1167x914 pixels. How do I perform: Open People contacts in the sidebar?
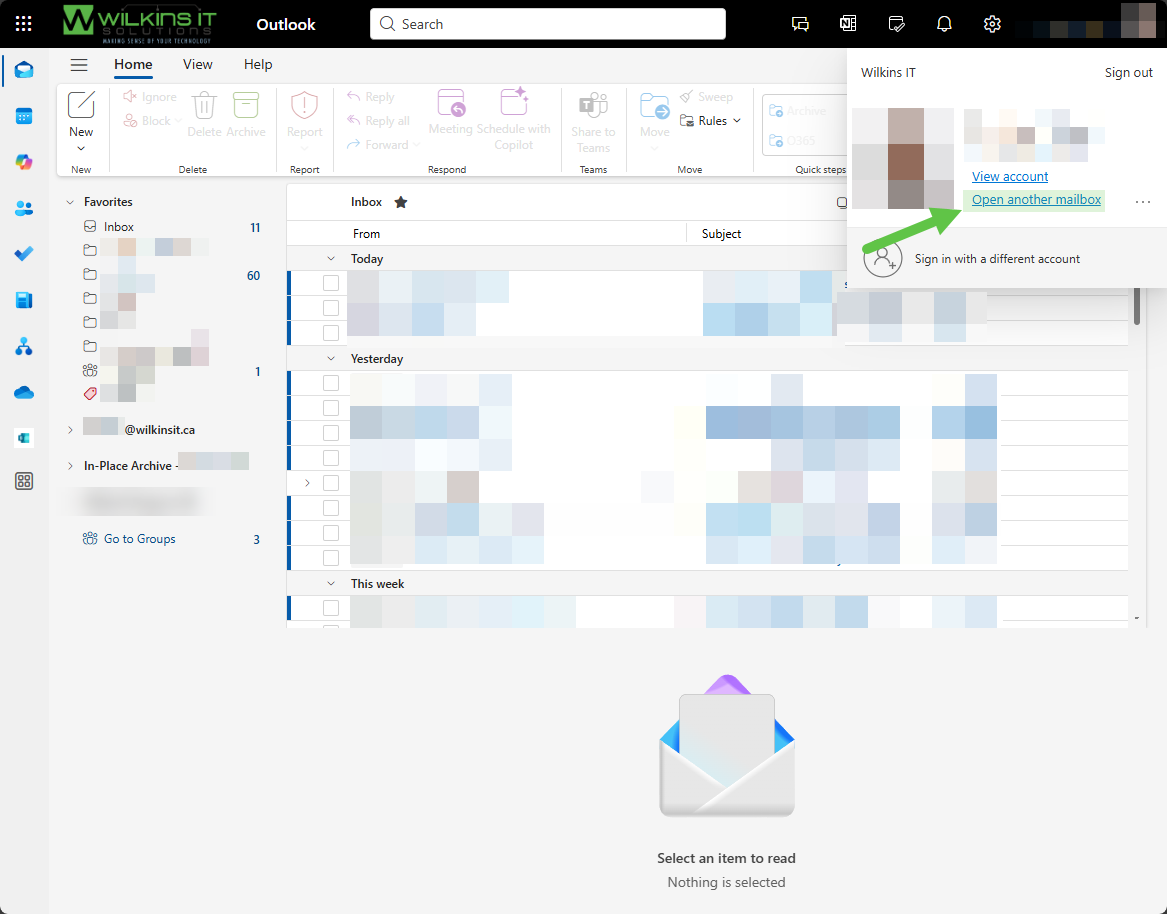tap(24, 208)
